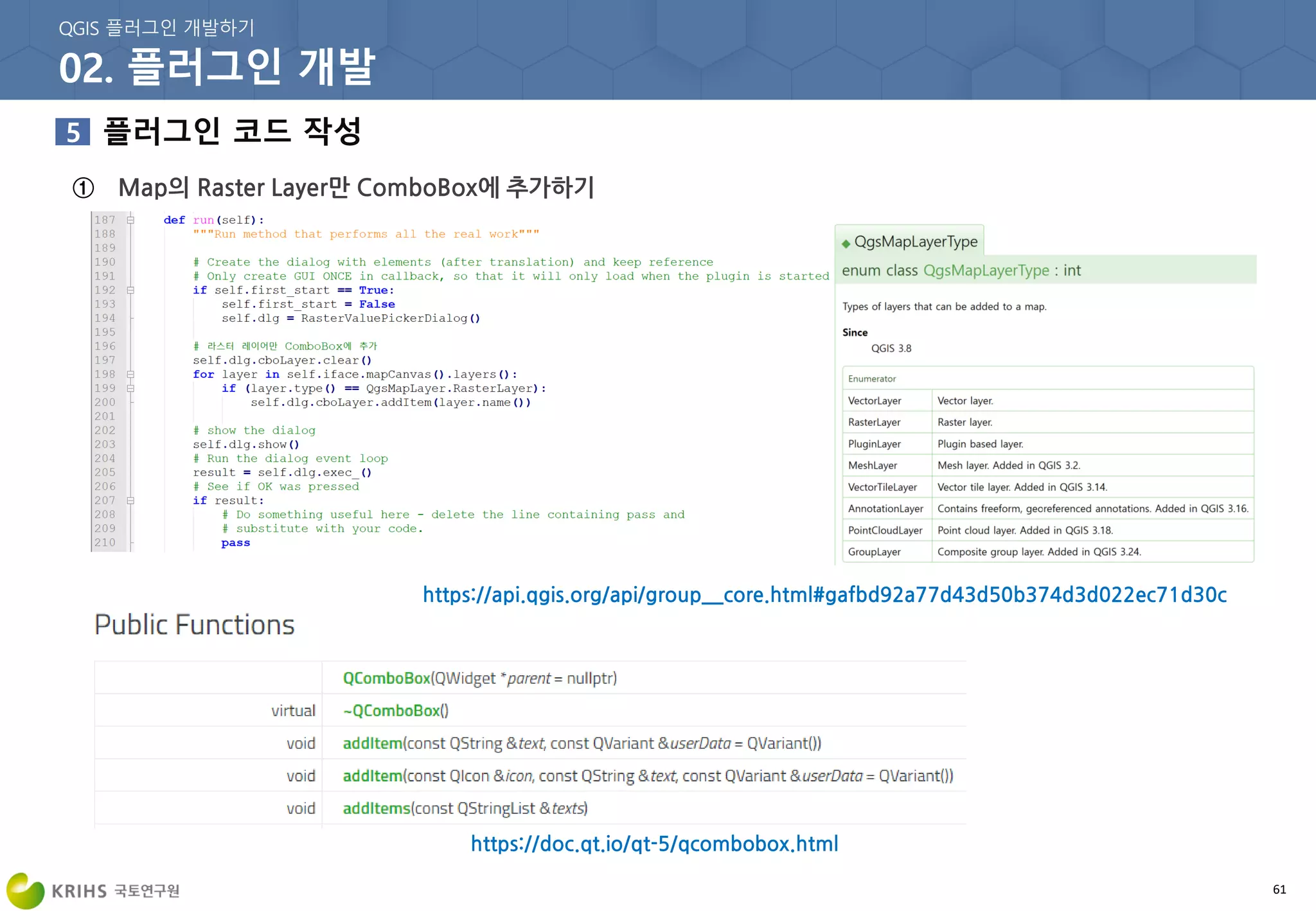Collapse code fold at line 187

click(130, 220)
